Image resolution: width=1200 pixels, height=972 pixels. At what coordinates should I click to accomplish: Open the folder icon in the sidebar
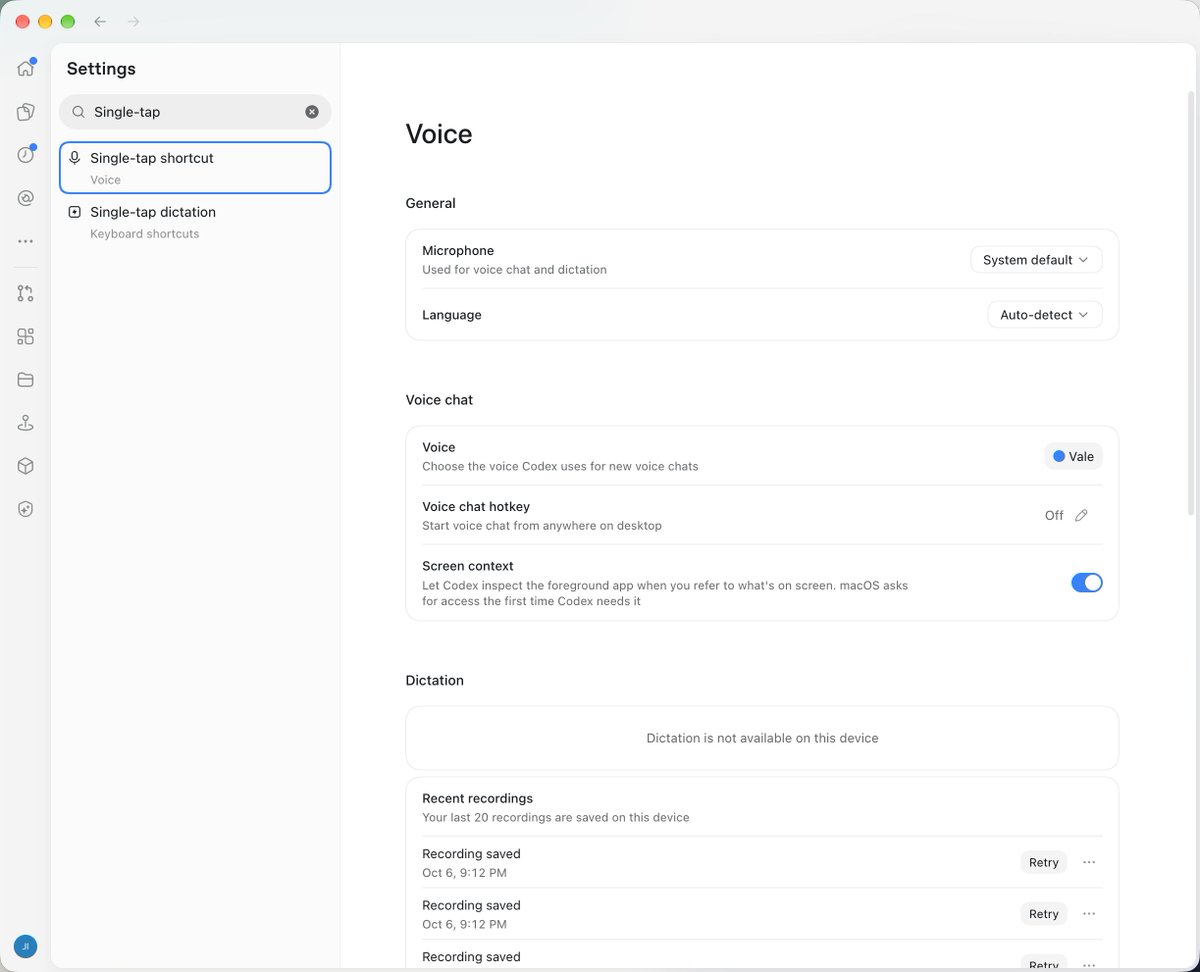pyautogui.click(x=26, y=380)
